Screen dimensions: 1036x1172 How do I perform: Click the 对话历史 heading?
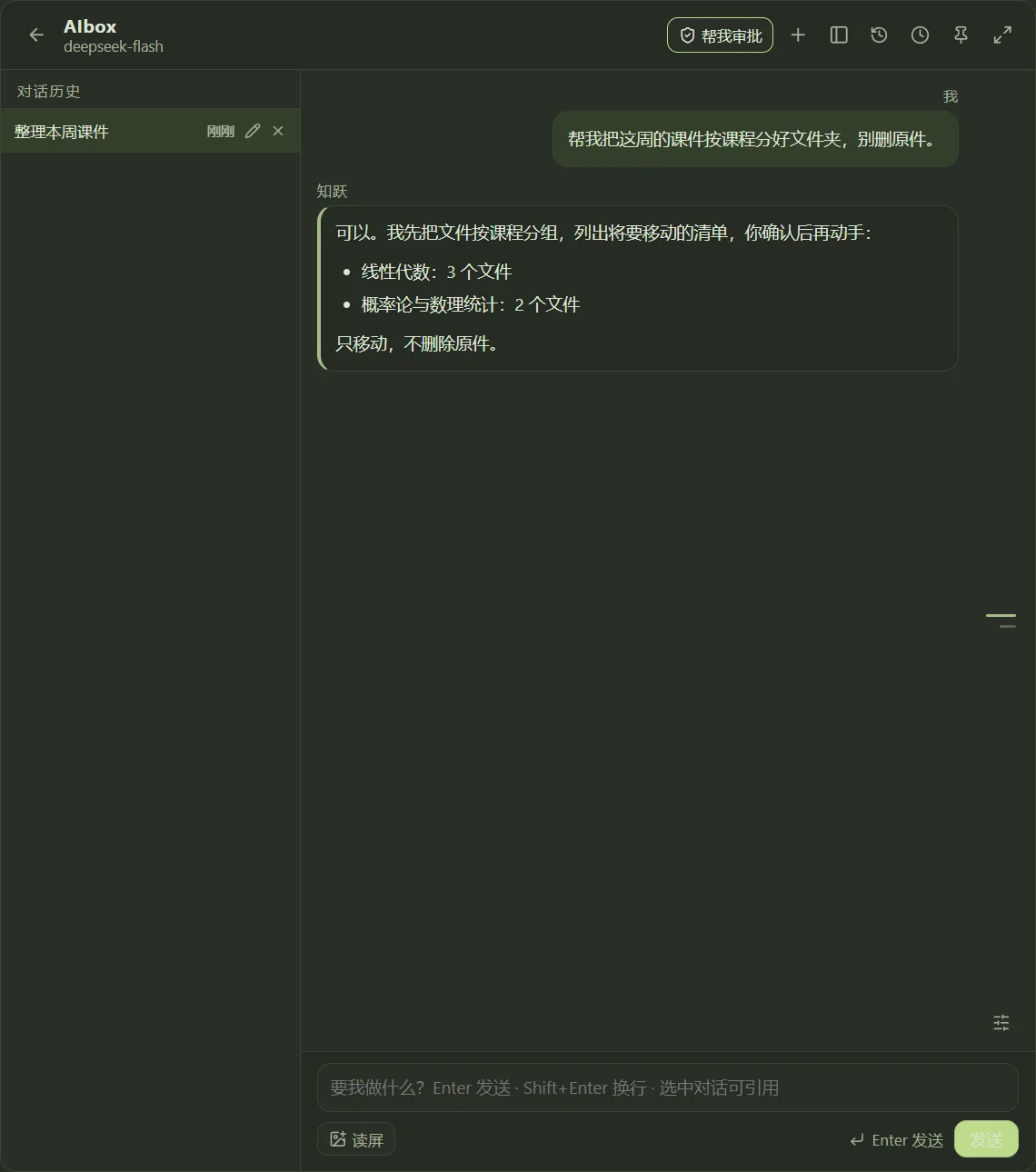click(x=48, y=92)
